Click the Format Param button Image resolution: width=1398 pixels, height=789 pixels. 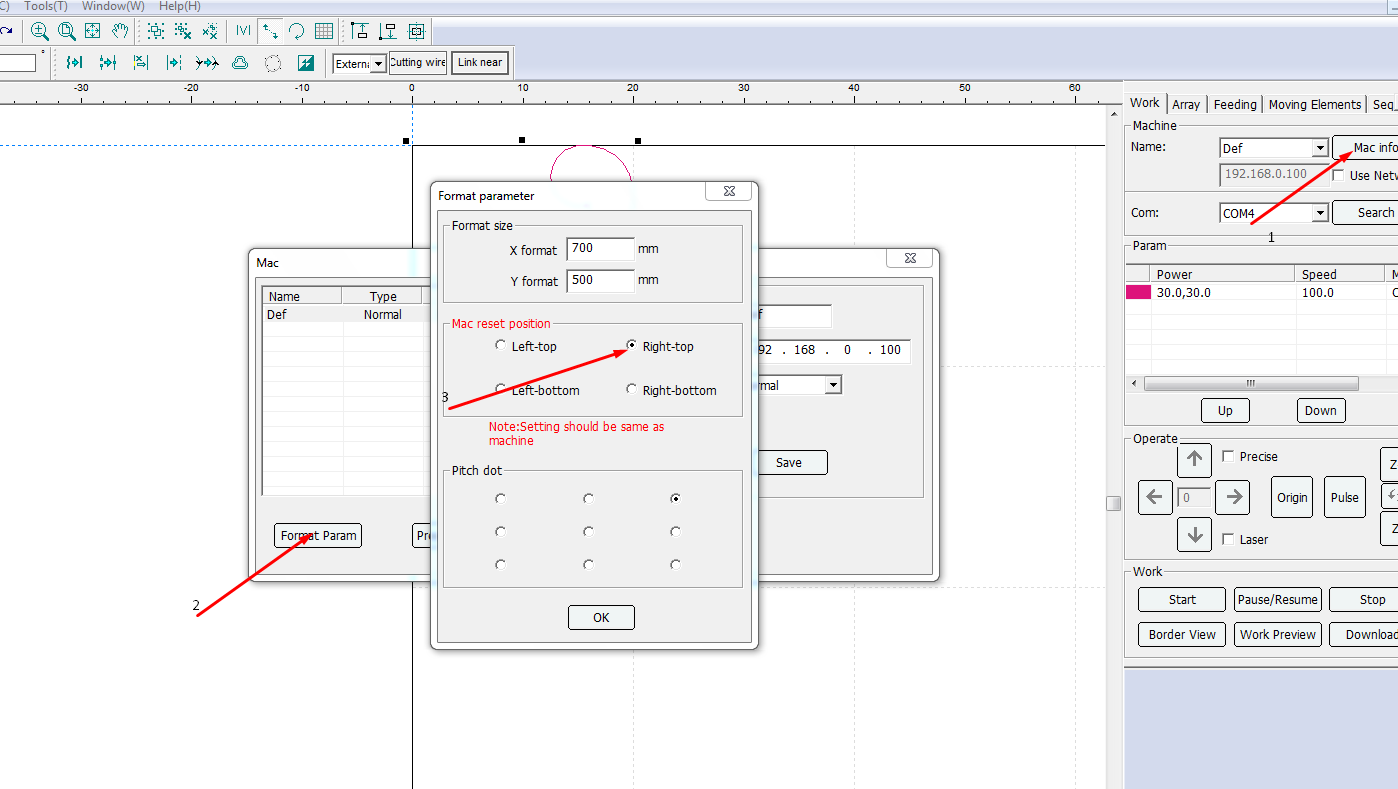[318, 536]
